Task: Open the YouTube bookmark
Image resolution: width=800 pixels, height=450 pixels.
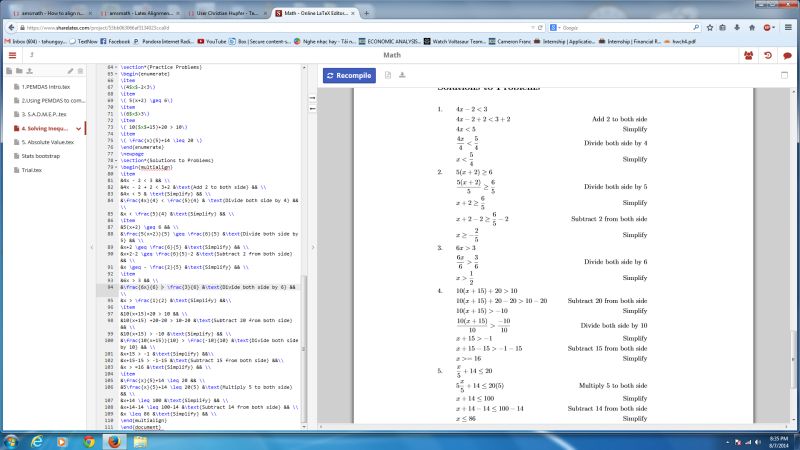Action: coord(212,41)
